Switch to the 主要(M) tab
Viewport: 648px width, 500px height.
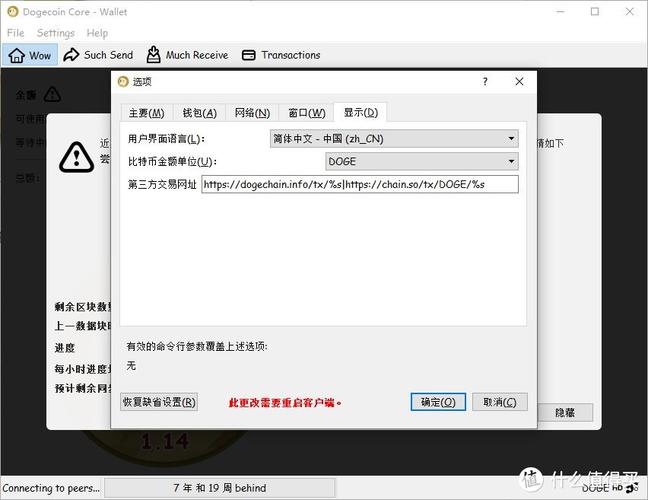(146, 113)
